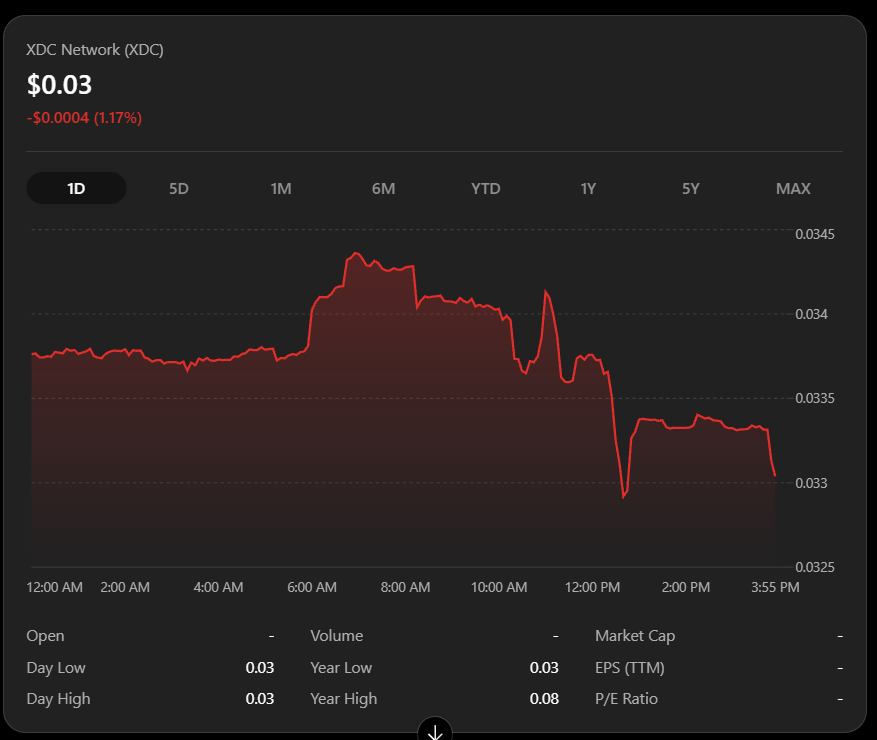
Task: Click the 0.0335 y-axis label
Action: coord(815,398)
